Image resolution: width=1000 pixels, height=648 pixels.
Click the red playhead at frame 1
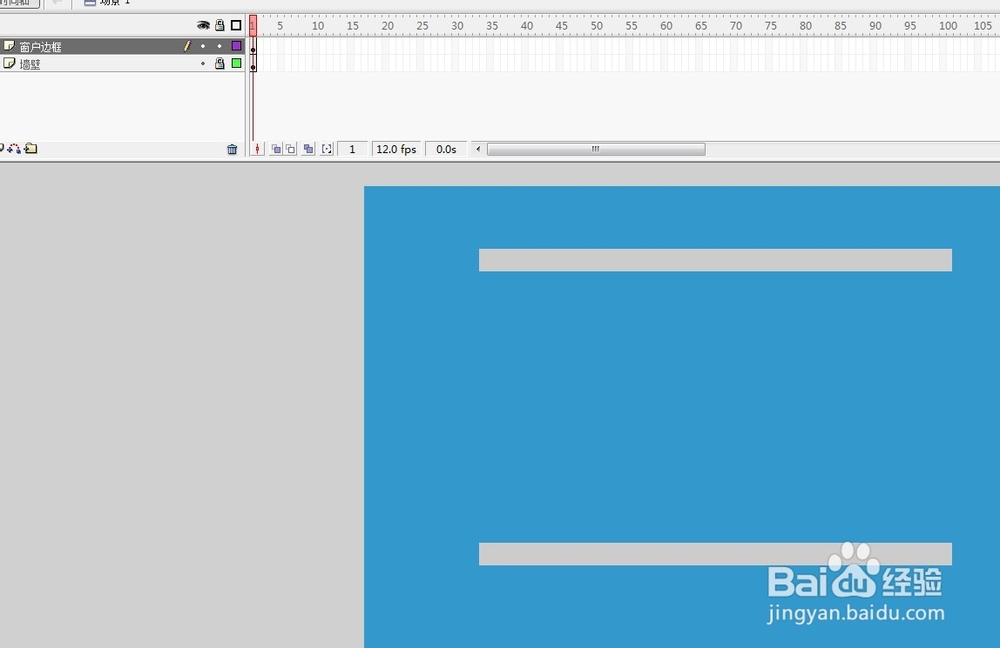pyautogui.click(x=253, y=26)
